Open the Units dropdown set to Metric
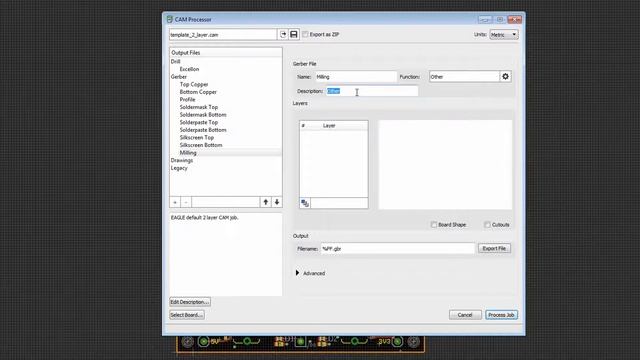This screenshot has width=640, height=360. coord(504,35)
